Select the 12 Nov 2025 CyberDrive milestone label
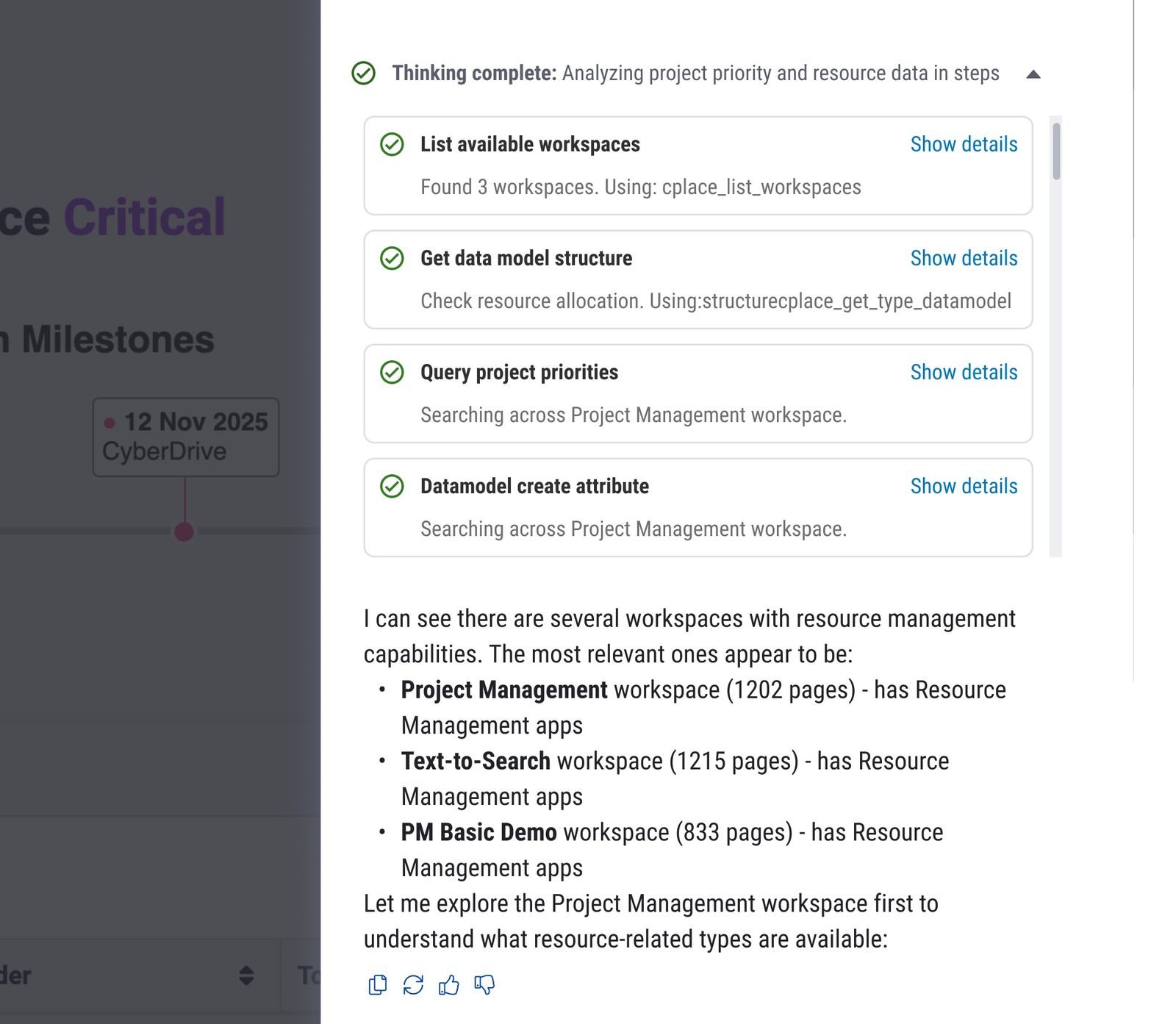The height and width of the screenshot is (1024, 1176). [x=186, y=437]
